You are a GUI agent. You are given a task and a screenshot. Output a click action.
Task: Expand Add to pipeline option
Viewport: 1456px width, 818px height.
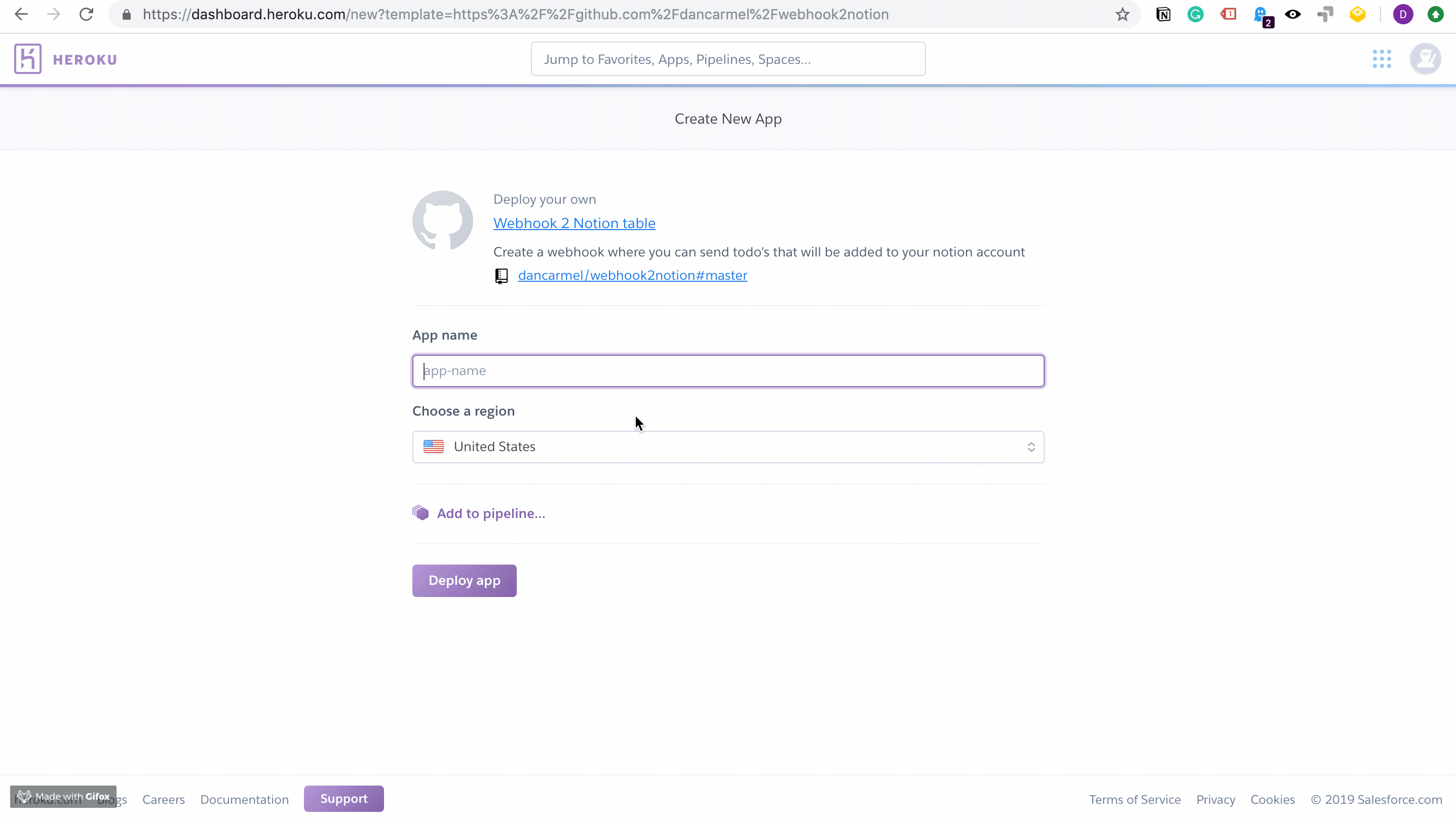(490, 513)
